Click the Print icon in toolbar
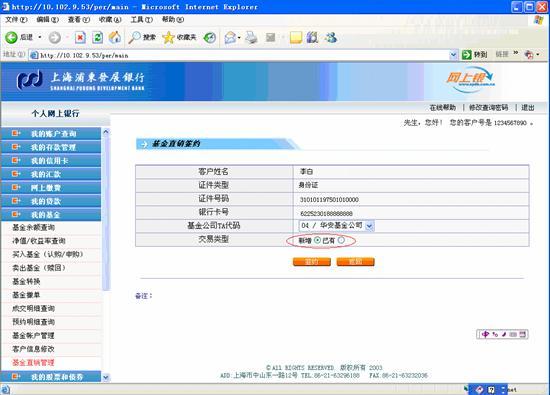This screenshot has height=395, width=550. 251,38
